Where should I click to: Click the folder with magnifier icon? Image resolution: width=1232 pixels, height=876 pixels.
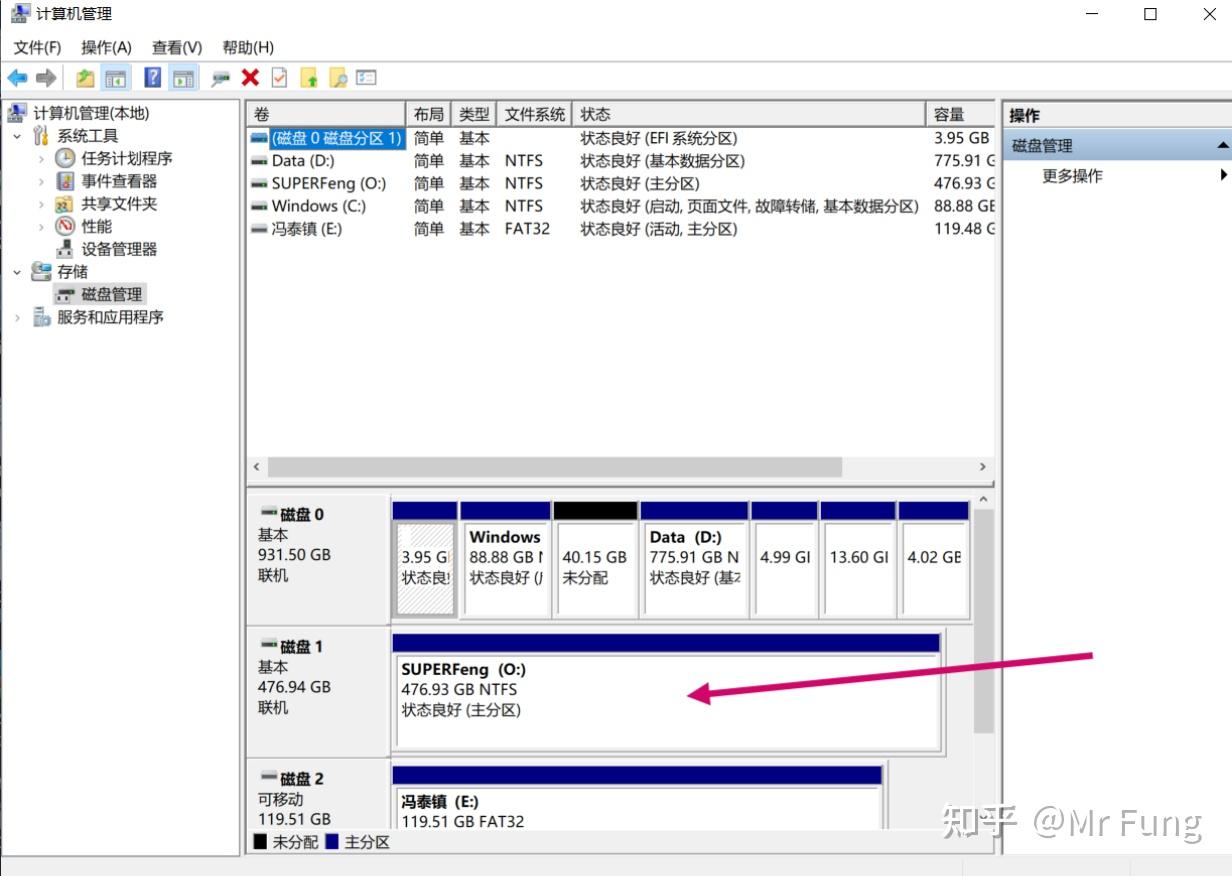point(338,78)
